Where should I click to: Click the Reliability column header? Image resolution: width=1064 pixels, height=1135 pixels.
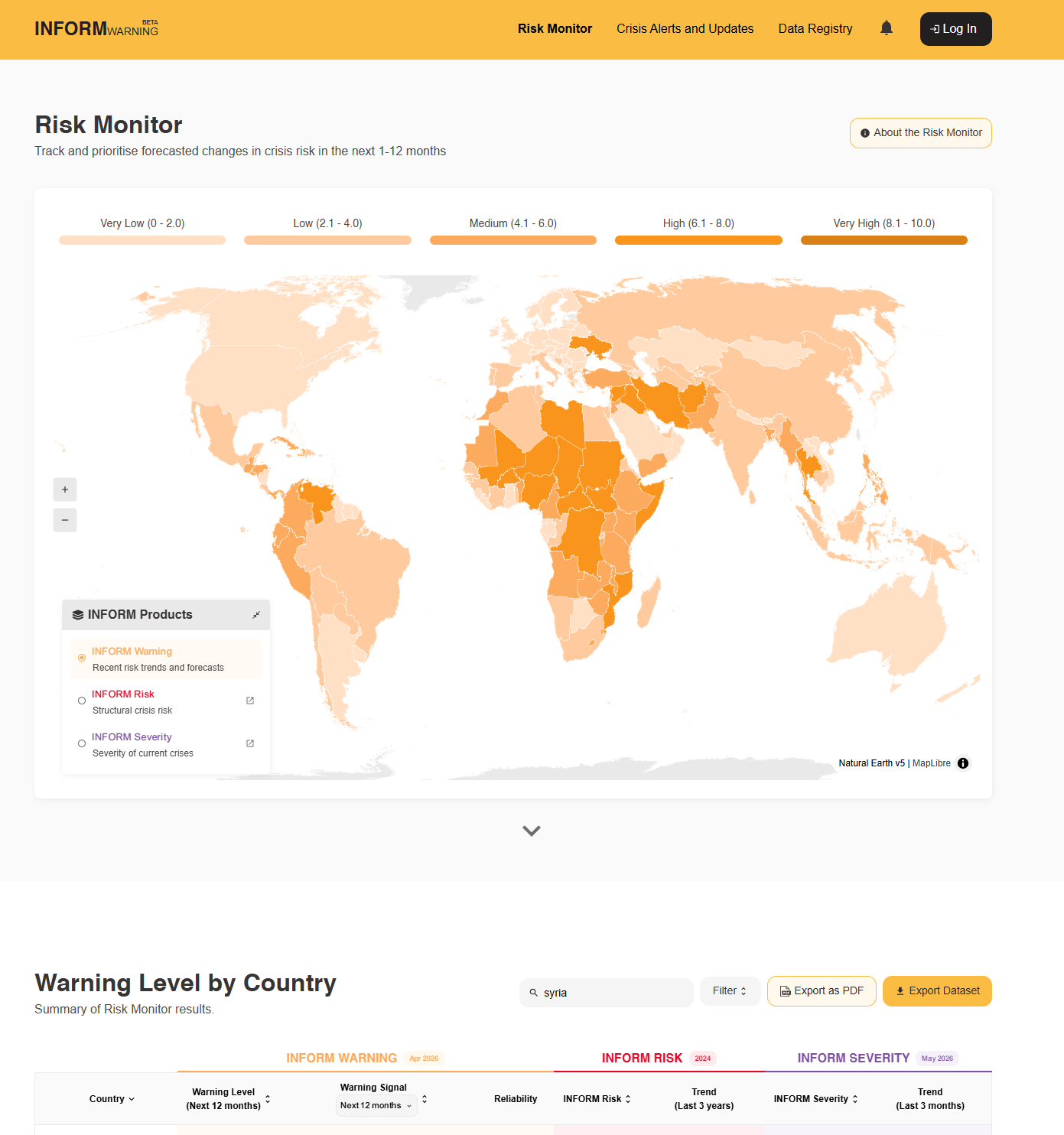coord(516,1099)
